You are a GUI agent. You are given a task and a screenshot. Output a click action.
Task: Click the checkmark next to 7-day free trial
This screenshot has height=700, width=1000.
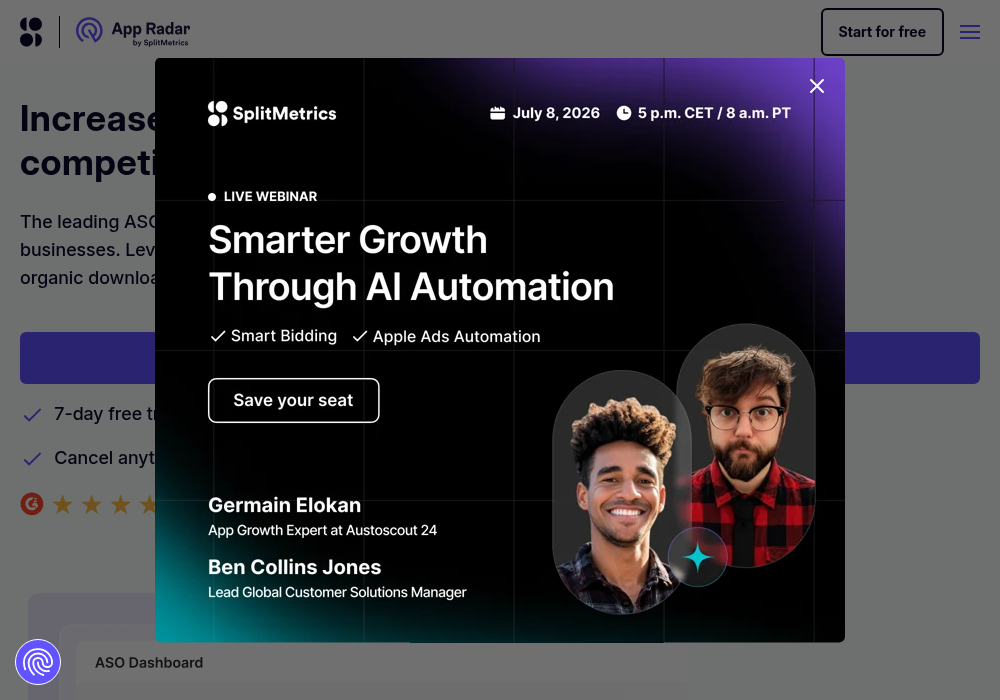tap(32, 415)
